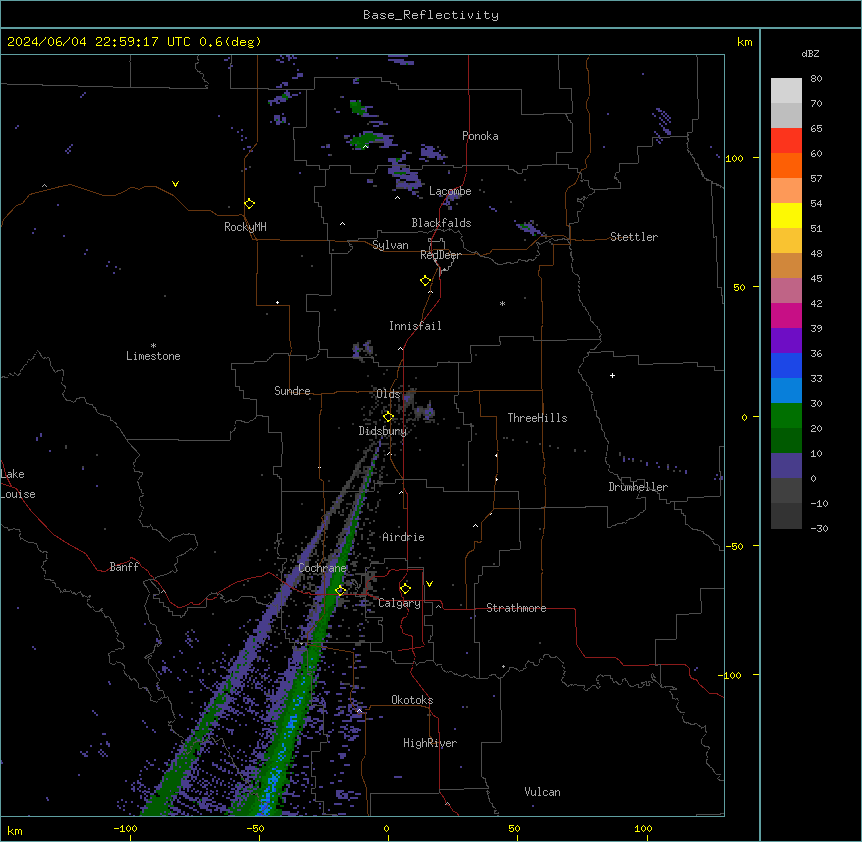Click the green echo west of Ponoka
Viewport: 862px width, 842px height.
pos(364,140)
